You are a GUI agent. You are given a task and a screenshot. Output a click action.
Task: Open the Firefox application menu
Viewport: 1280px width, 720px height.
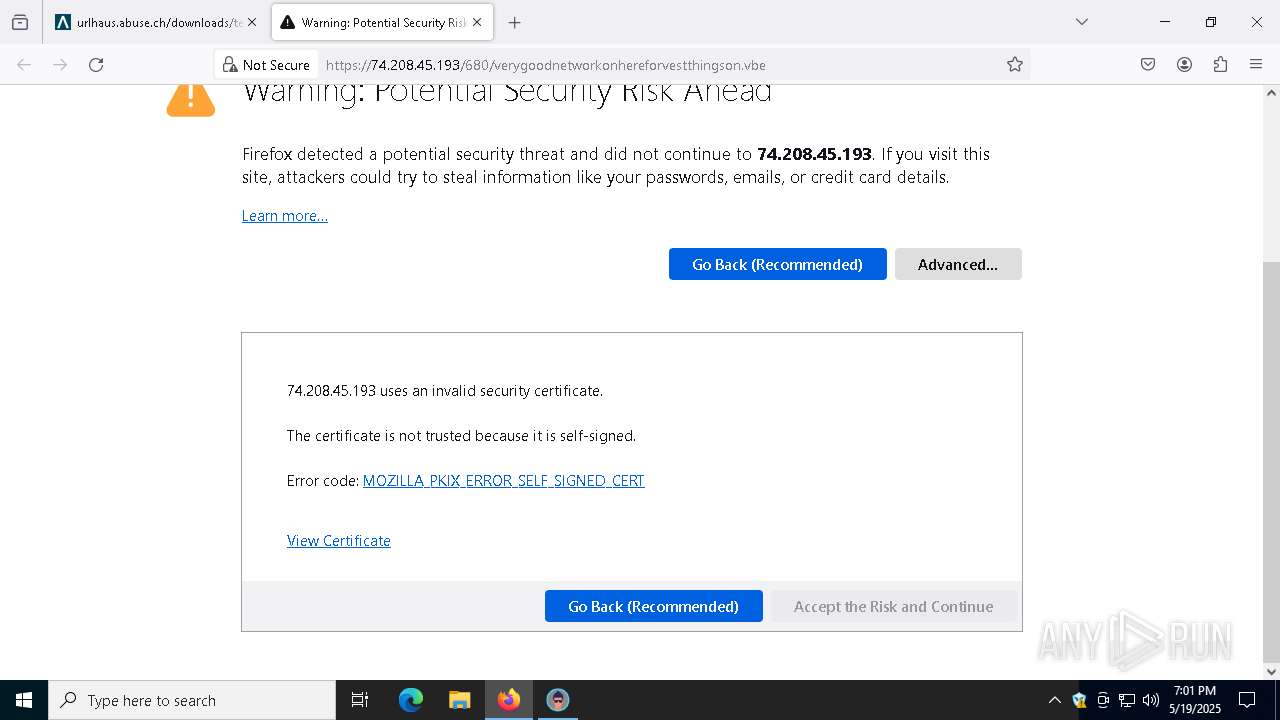(1256, 65)
